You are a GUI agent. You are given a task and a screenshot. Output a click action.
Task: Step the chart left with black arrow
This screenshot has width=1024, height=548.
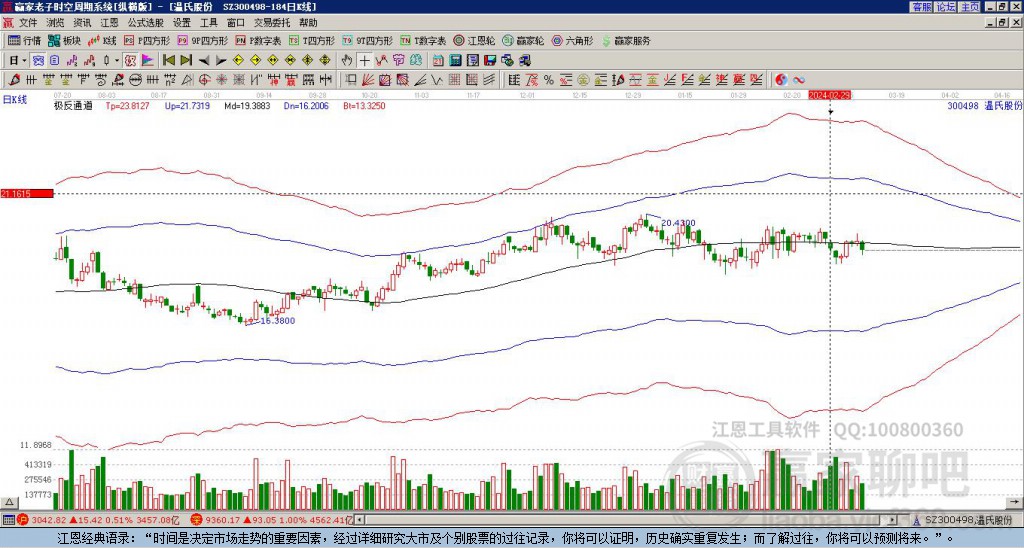pos(204,61)
